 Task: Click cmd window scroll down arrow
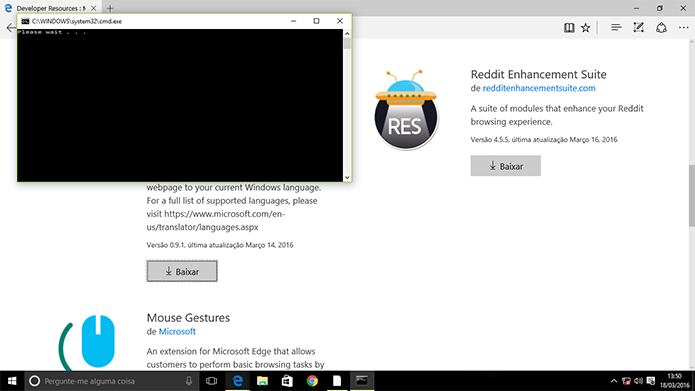(347, 177)
